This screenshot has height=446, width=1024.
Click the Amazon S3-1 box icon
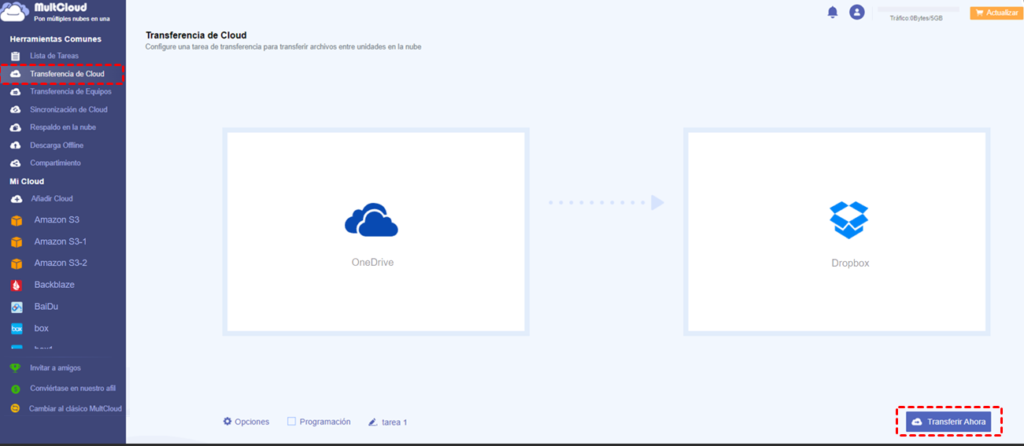point(16,242)
